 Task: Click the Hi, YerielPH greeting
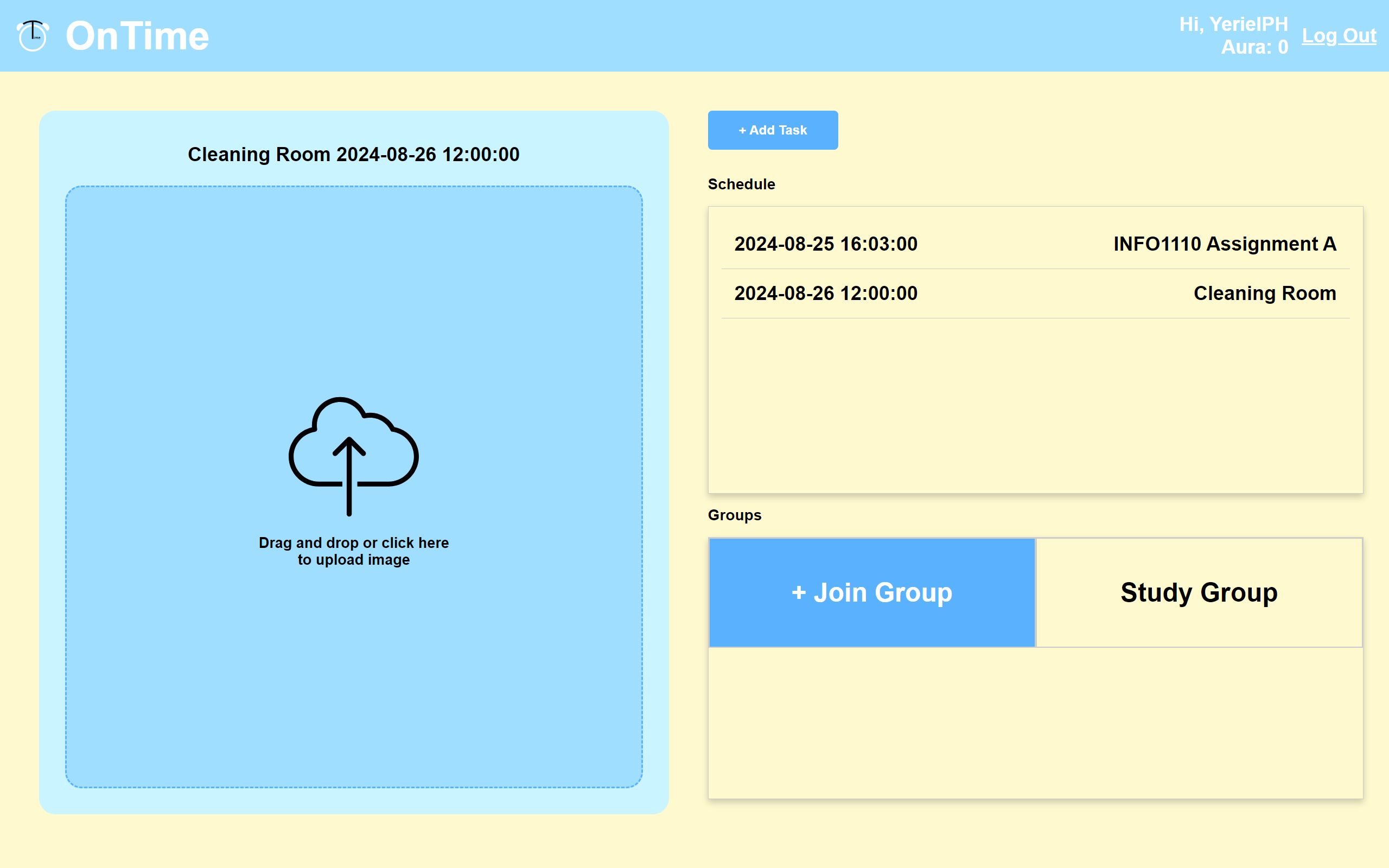(x=1233, y=24)
